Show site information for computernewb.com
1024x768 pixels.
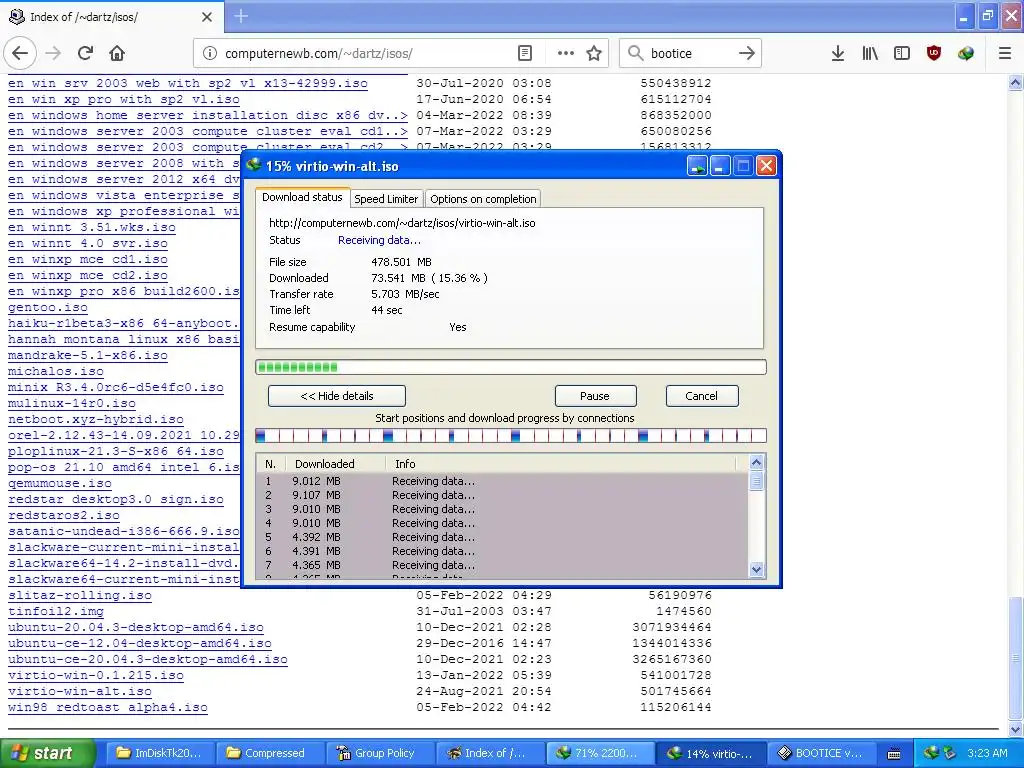pos(210,54)
